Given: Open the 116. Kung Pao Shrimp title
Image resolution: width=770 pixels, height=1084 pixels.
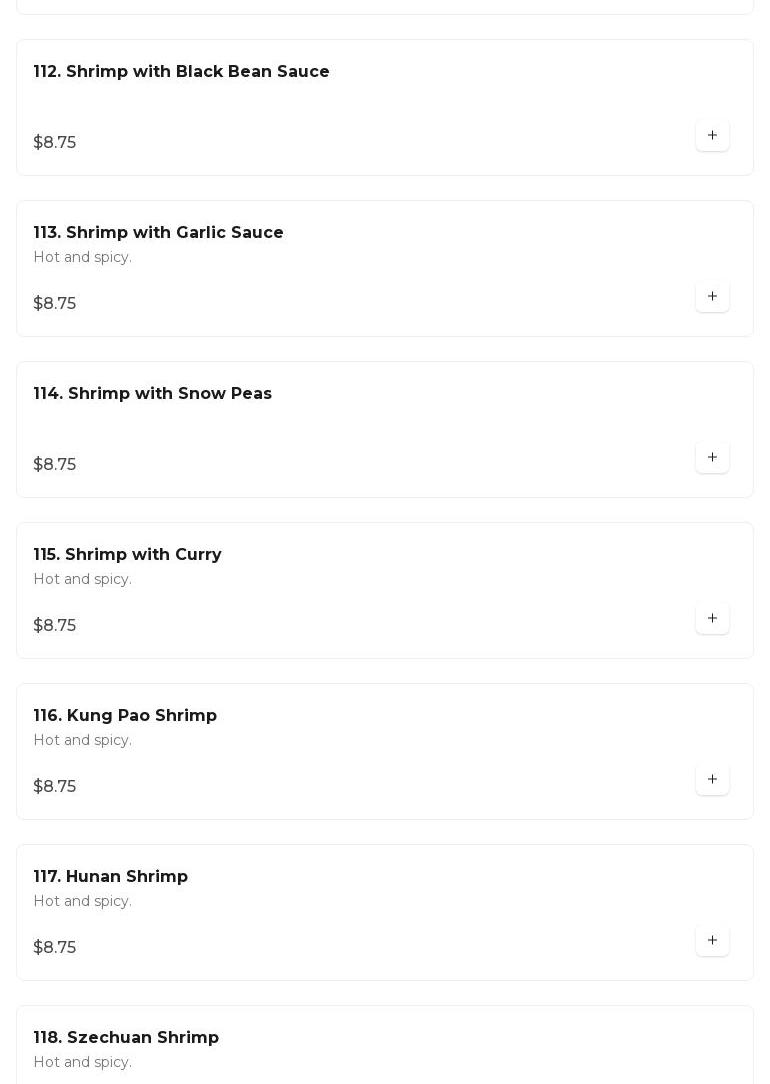Looking at the screenshot, I should [125, 716].
